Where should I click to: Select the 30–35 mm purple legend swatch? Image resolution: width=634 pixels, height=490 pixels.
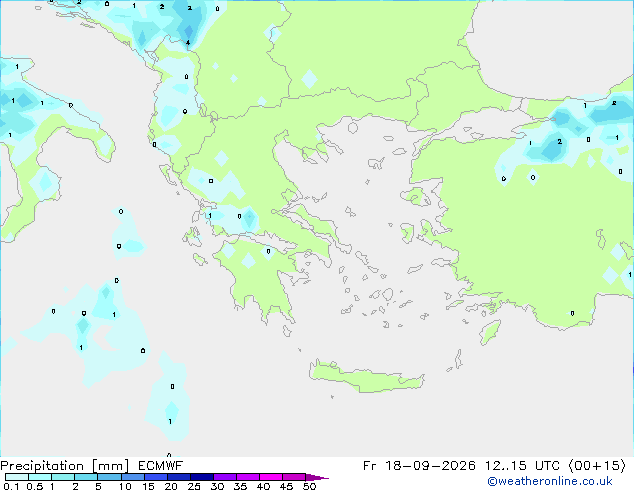pos(225,477)
